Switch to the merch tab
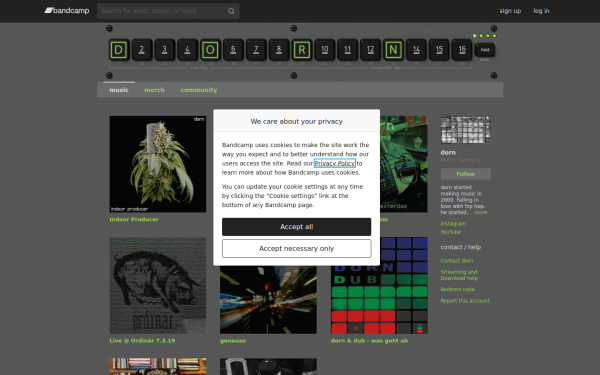 point(154,90)
